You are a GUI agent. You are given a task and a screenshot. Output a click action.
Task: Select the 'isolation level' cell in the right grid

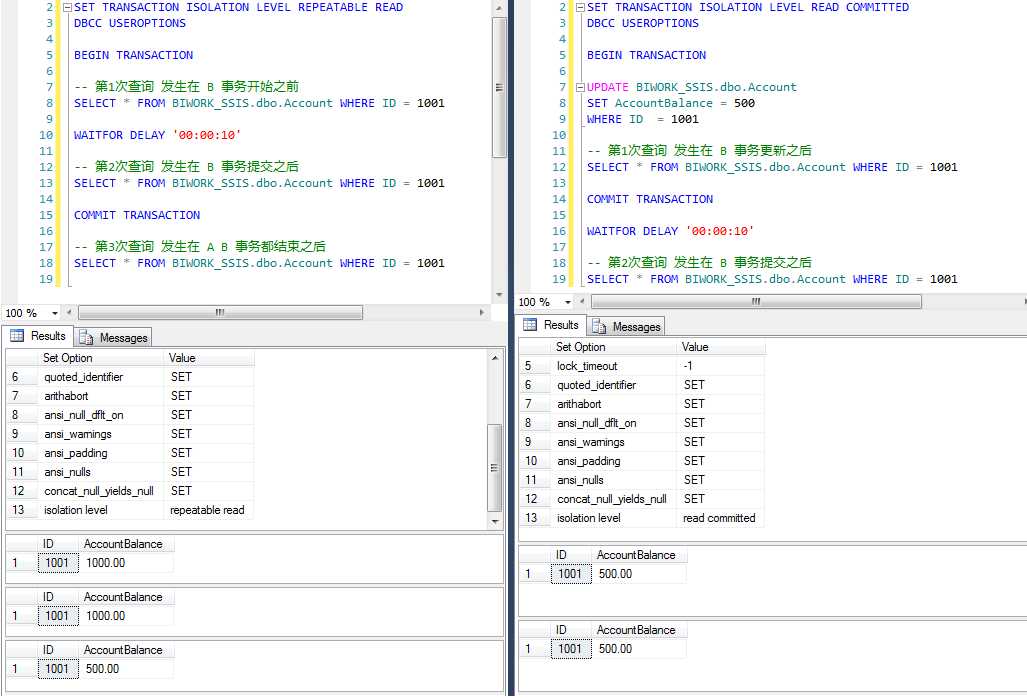coord(613,518)
